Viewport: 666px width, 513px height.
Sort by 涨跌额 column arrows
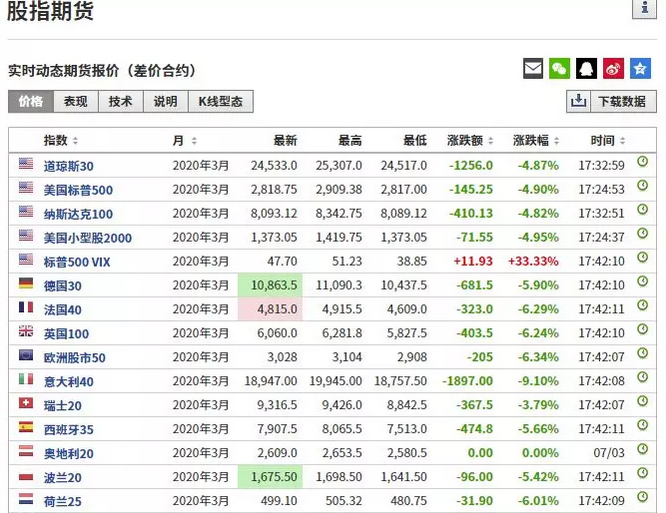491,141
